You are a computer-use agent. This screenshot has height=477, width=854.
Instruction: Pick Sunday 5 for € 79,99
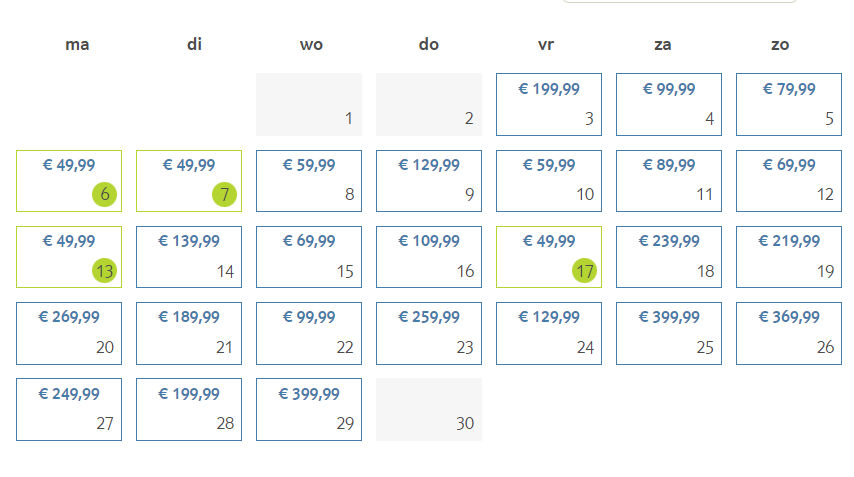pos(789,105)
